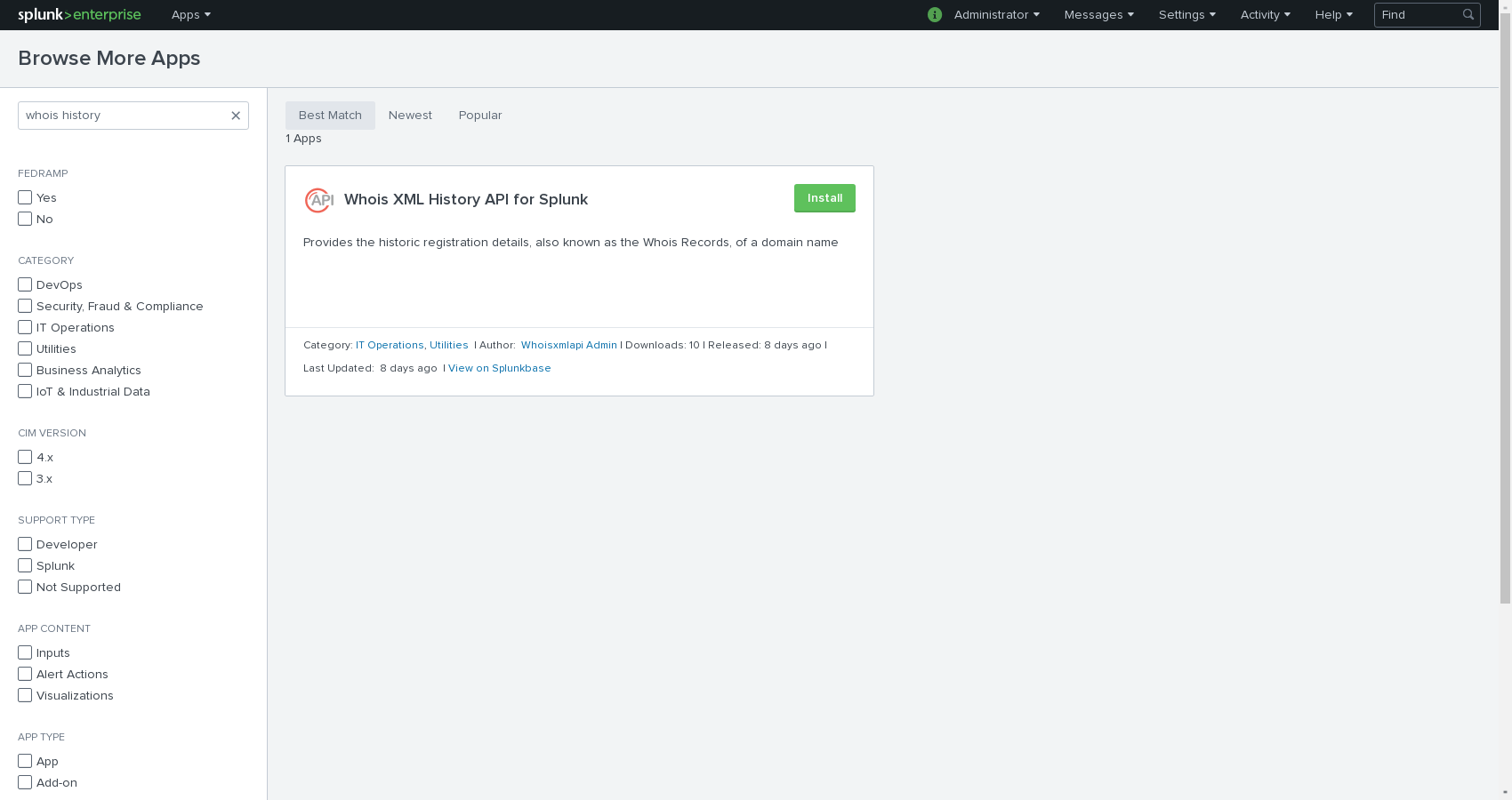Click the 'Browse More Apps' heading
The width and height of the screenshot is (1512, 800).
pyautogui.click(x=109, y=59)
